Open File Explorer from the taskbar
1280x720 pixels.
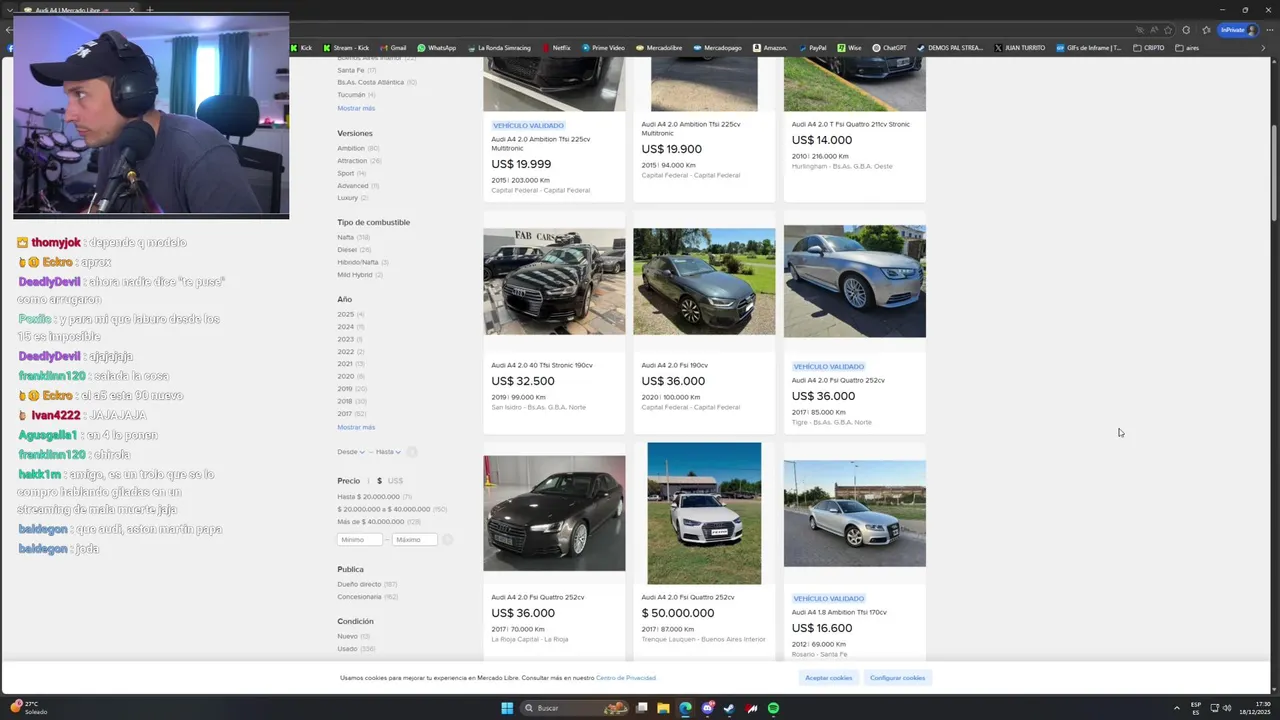662,708
